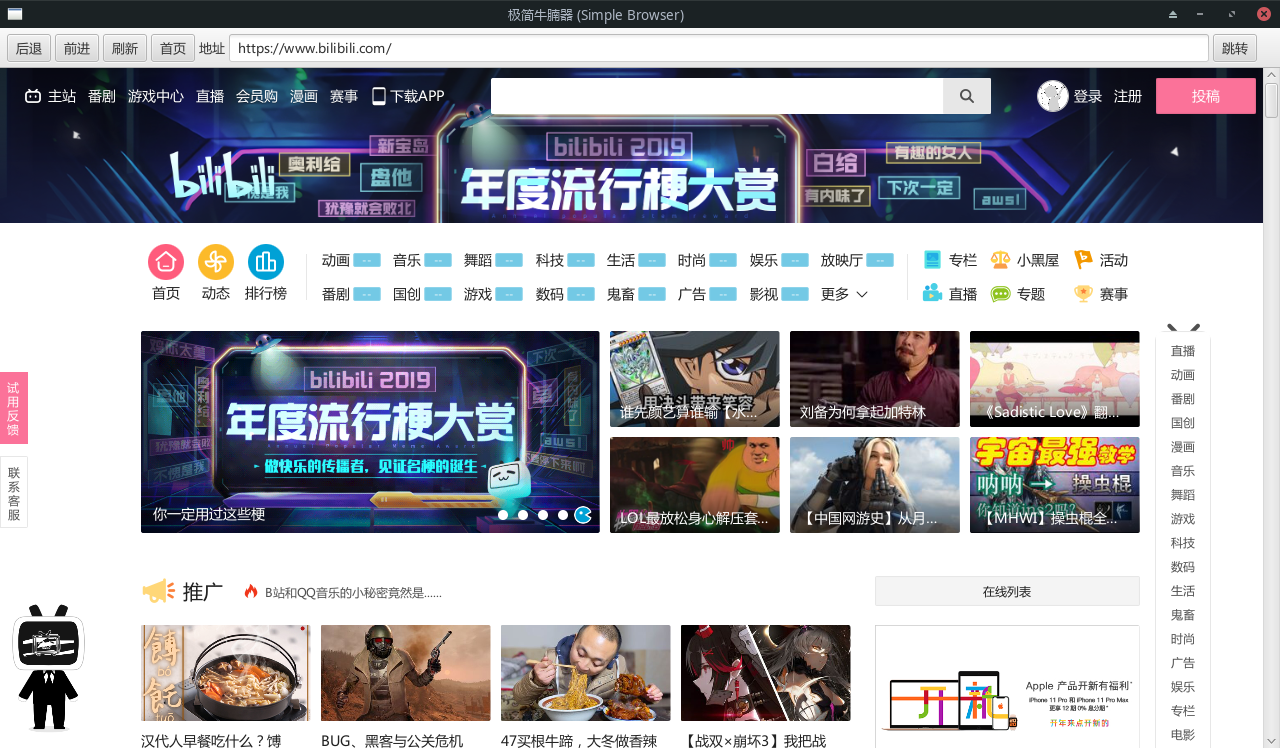Open the pink 首页 home icon
The width and height of the screenshot is (1280, 748).
pos(166,262)
